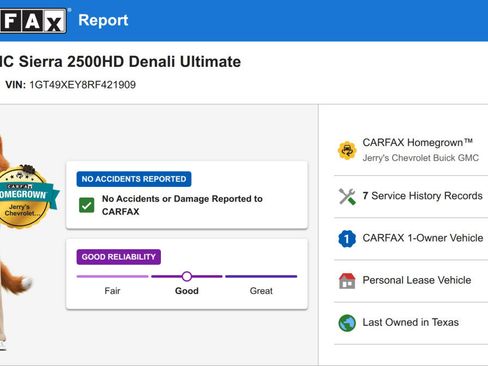Click the Fair label under the reliability bar
Screen dimensions: 488x366
tap(112, 291)
